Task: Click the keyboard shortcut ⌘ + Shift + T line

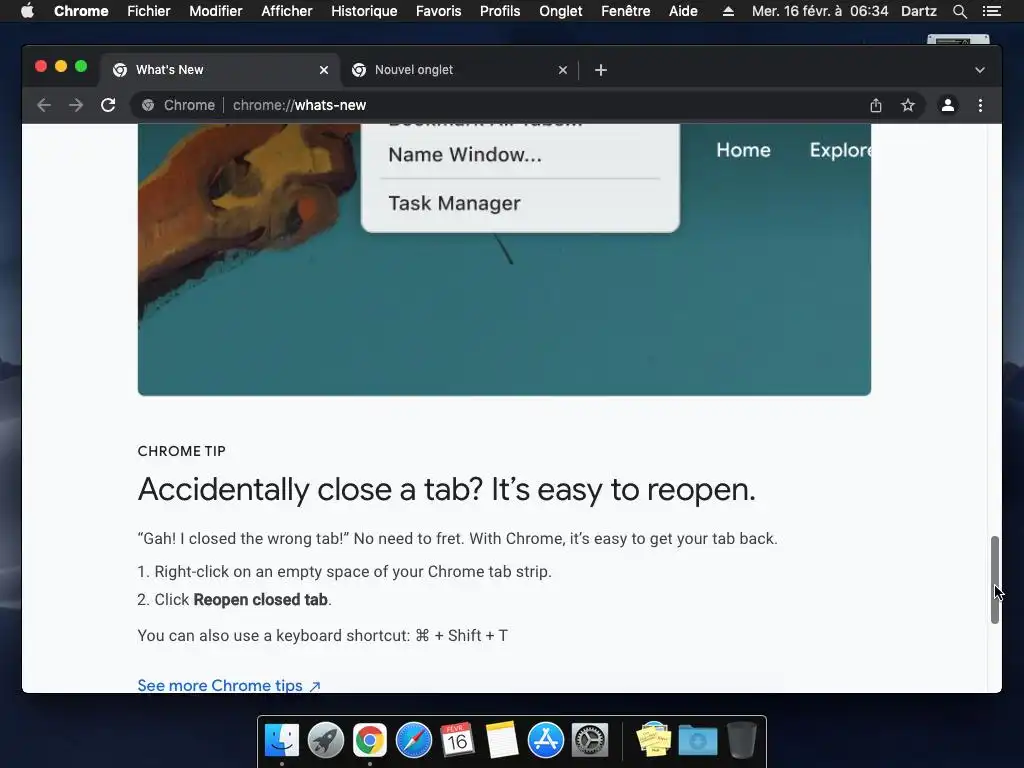Action: click(x=323, y=635)
